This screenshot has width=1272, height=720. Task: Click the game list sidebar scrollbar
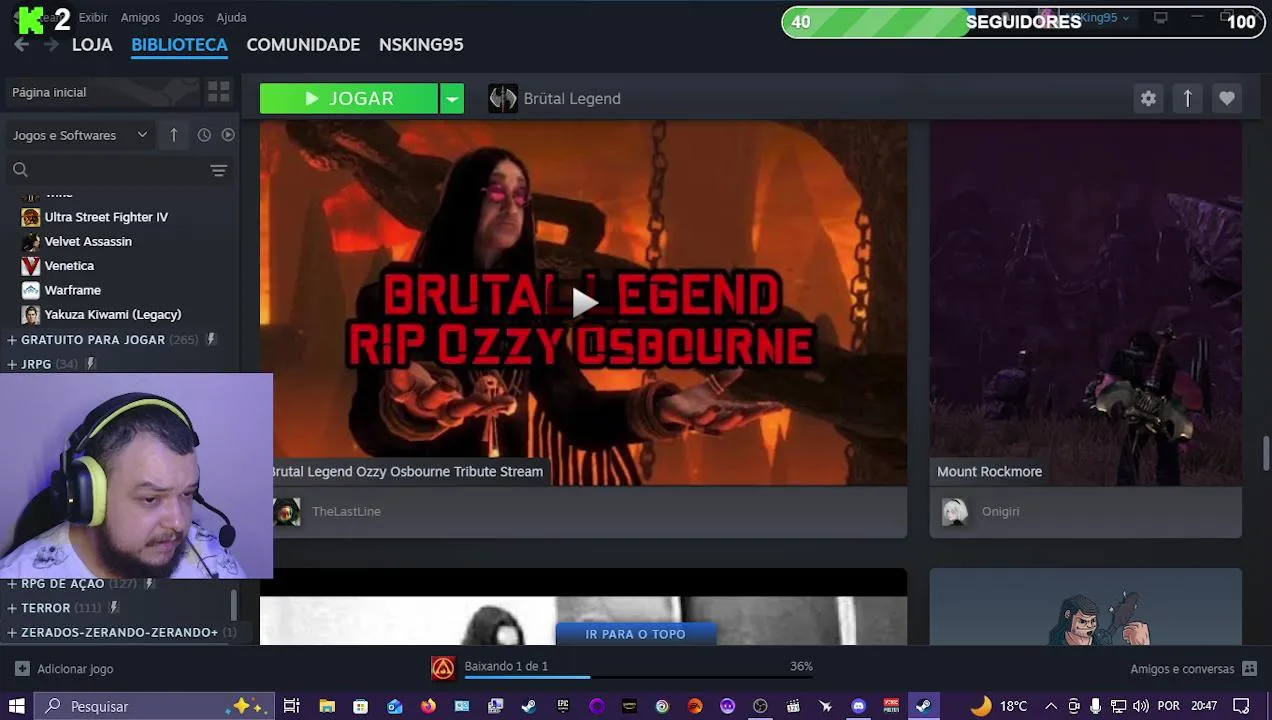tap(234, 604)
